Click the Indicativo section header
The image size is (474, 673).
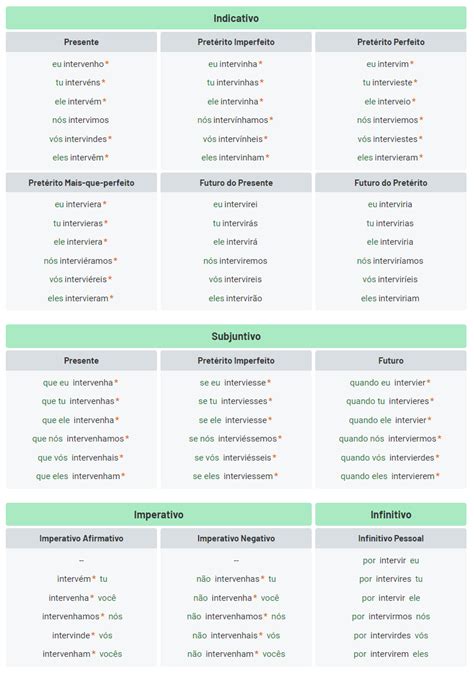point(236,18)
